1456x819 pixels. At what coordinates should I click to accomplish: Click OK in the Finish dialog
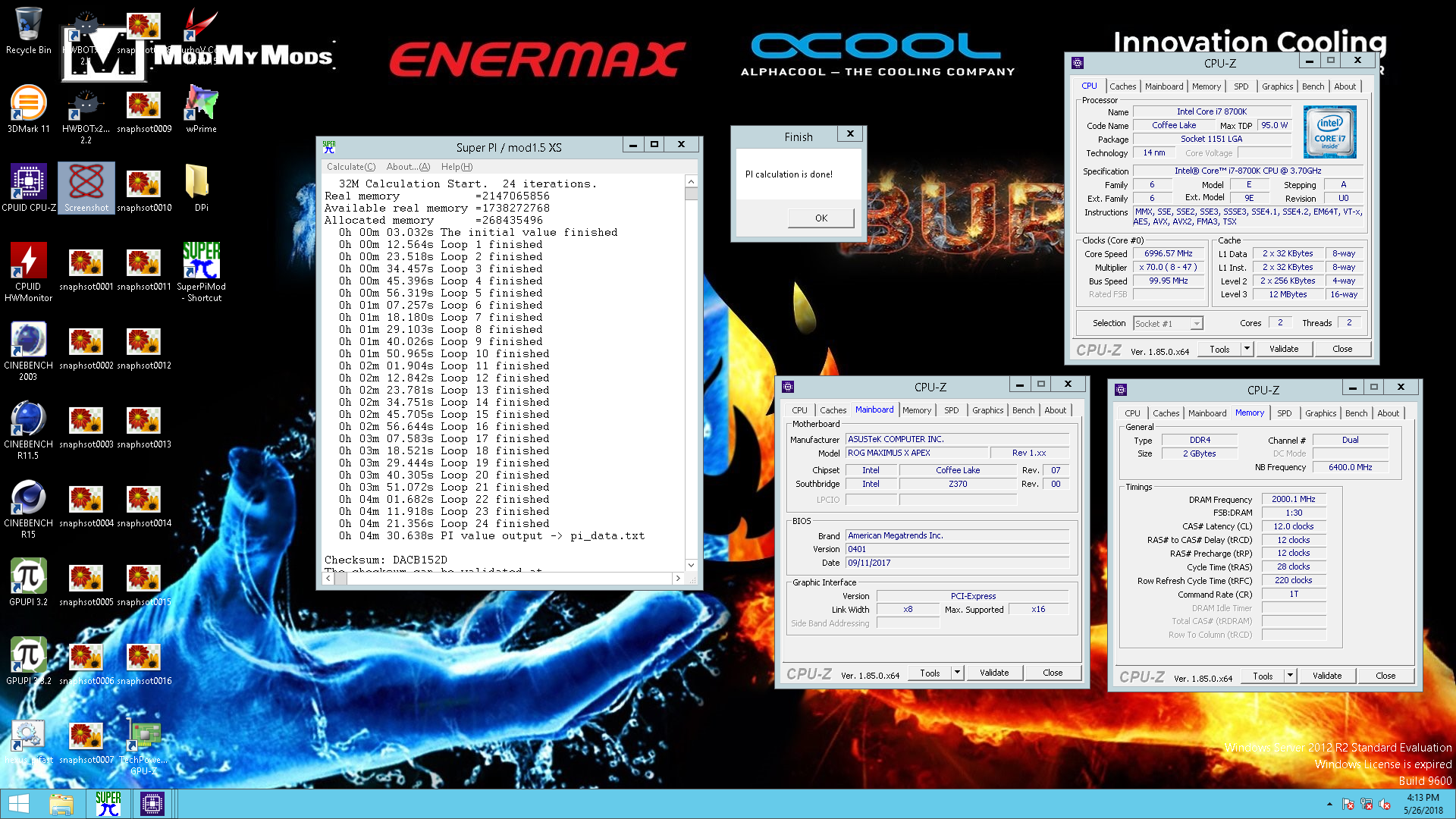tap(821, 218)
